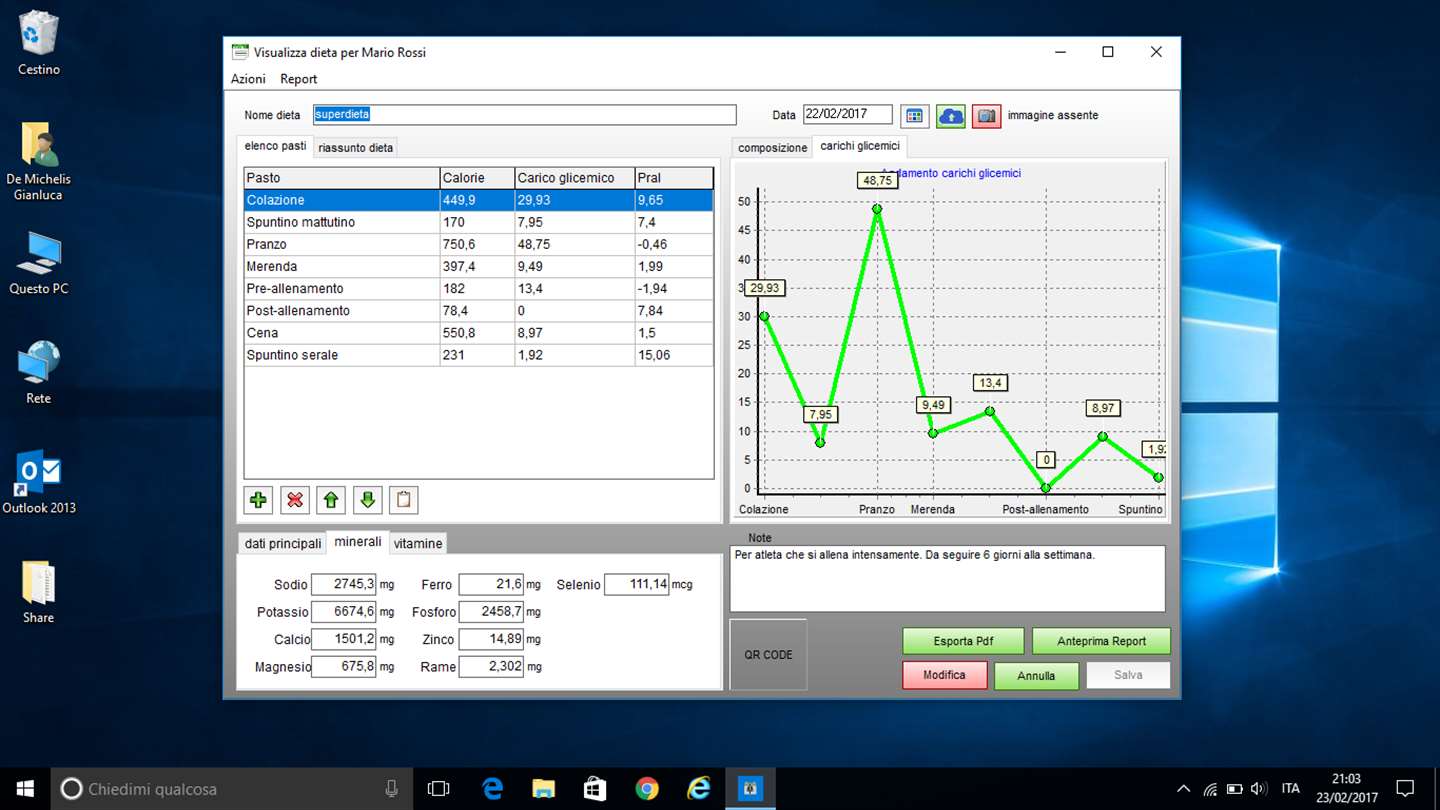Viewport: 1440px width, 810px height.
Task: Show hidden tray icons chevron
Action: (1184, 789)
